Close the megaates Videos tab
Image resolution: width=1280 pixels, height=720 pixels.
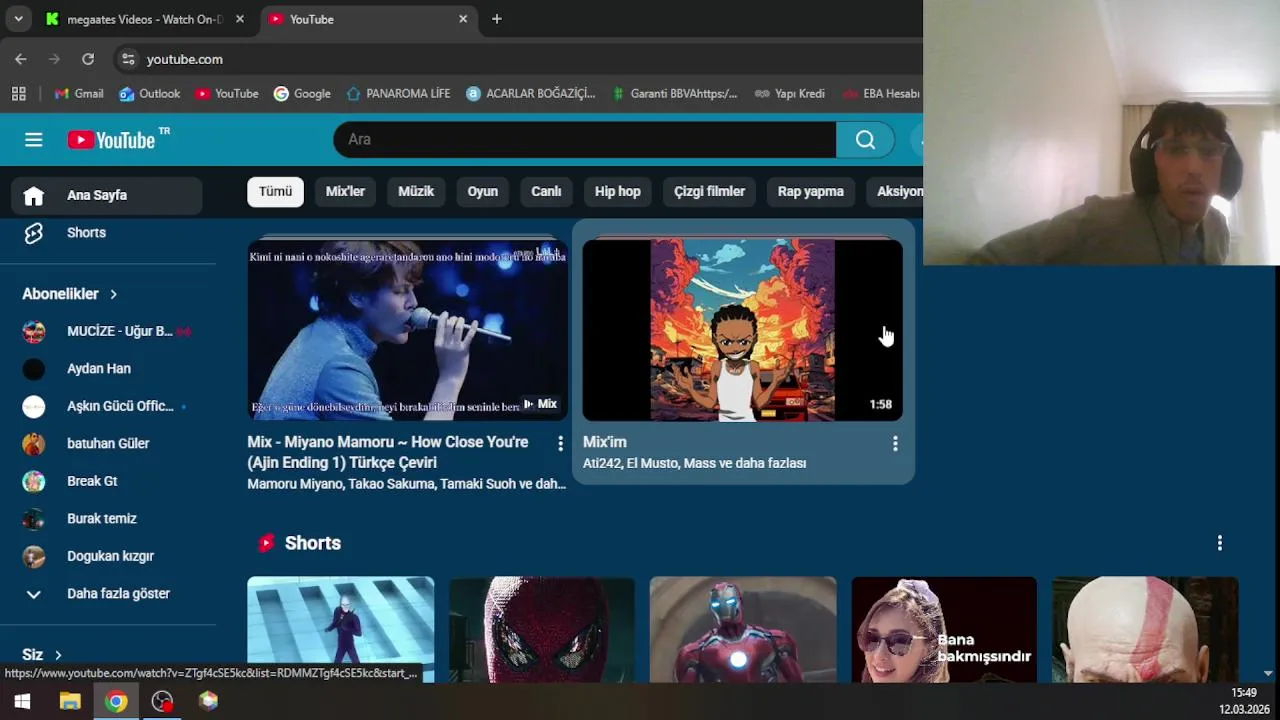pyautogui.click(x=240, y=19)
